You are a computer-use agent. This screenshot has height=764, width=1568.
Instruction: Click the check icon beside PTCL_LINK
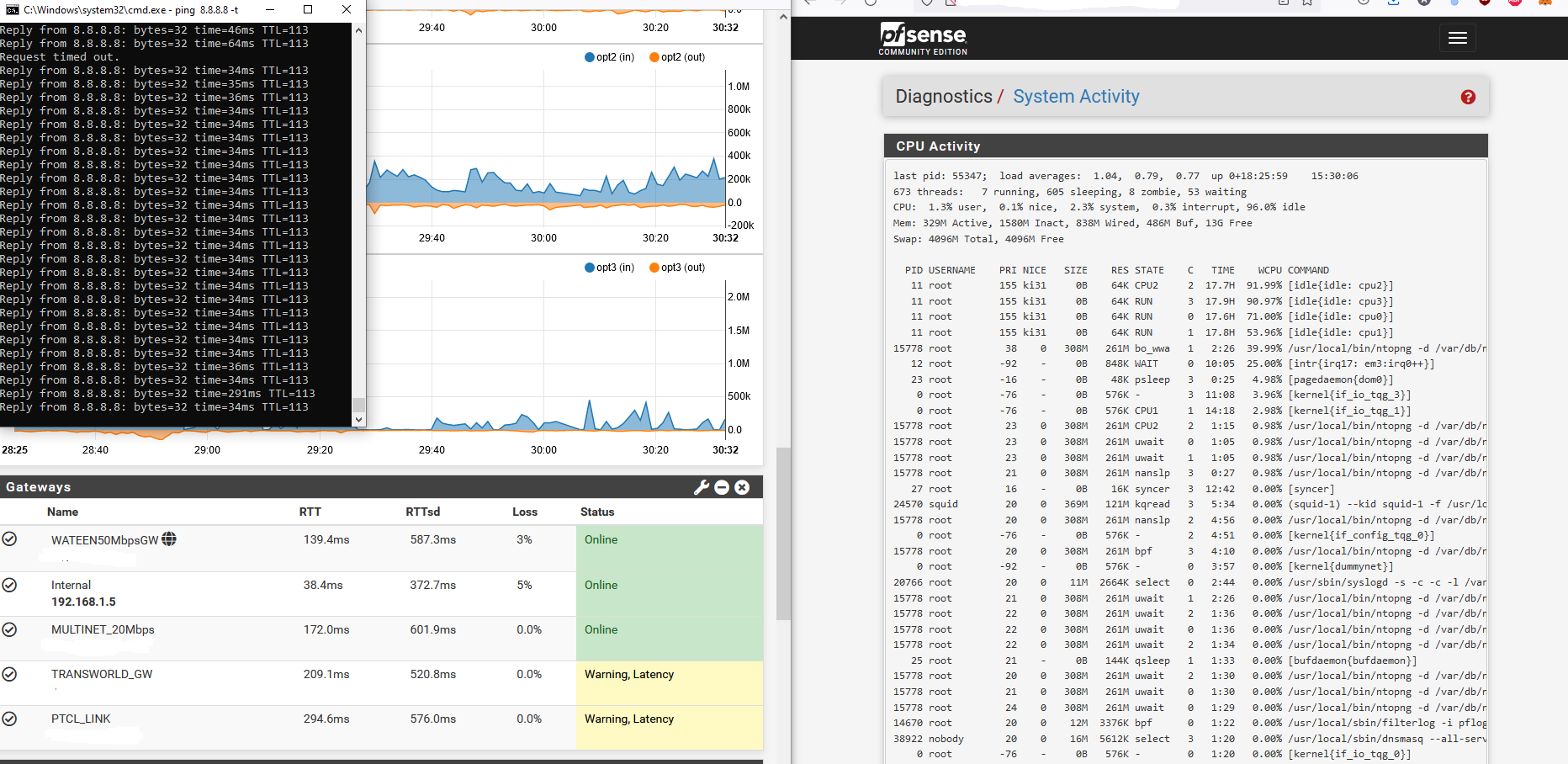[9, 719]
